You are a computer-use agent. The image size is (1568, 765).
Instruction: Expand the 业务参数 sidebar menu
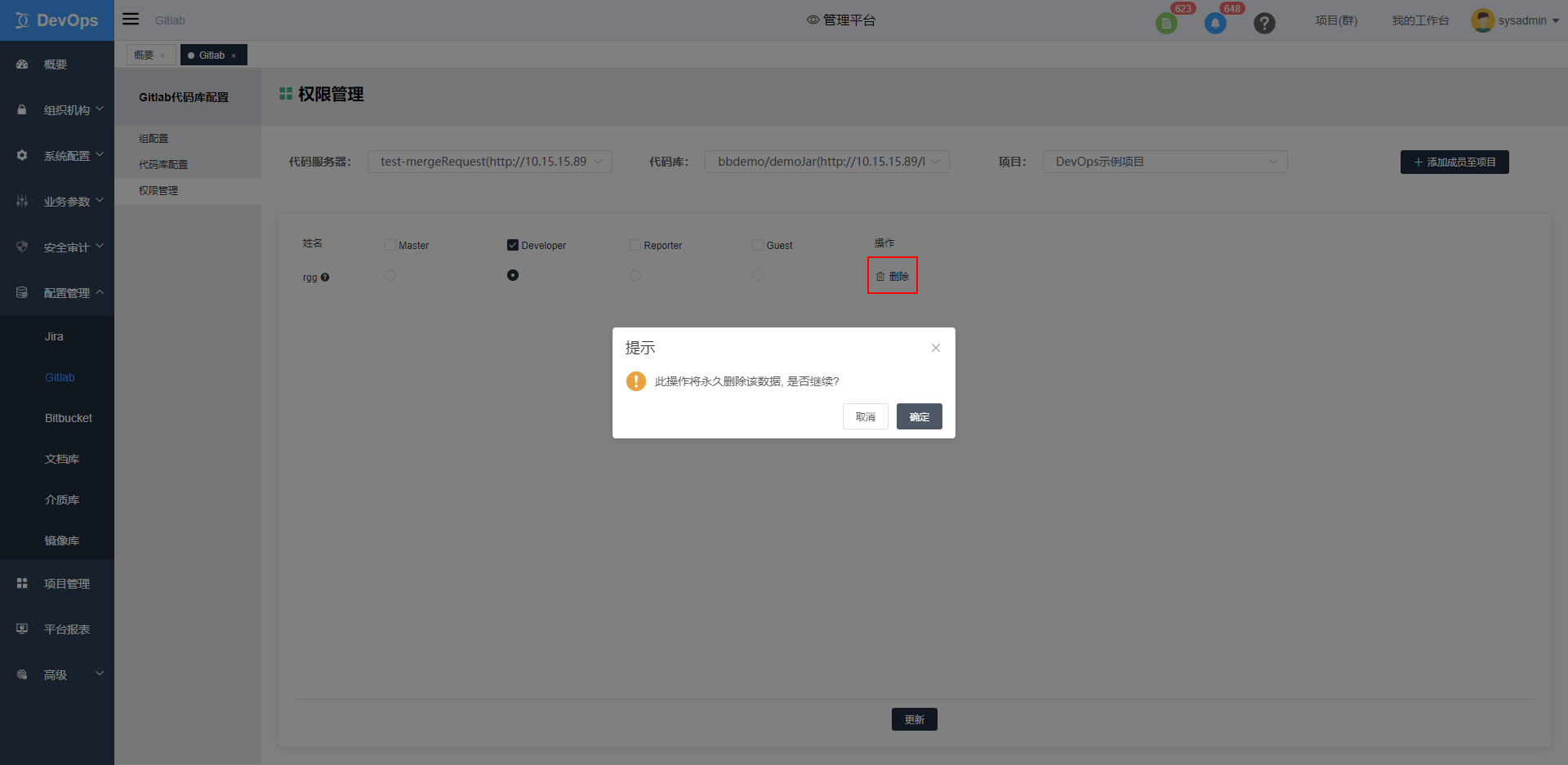click(x=100, y=200)
